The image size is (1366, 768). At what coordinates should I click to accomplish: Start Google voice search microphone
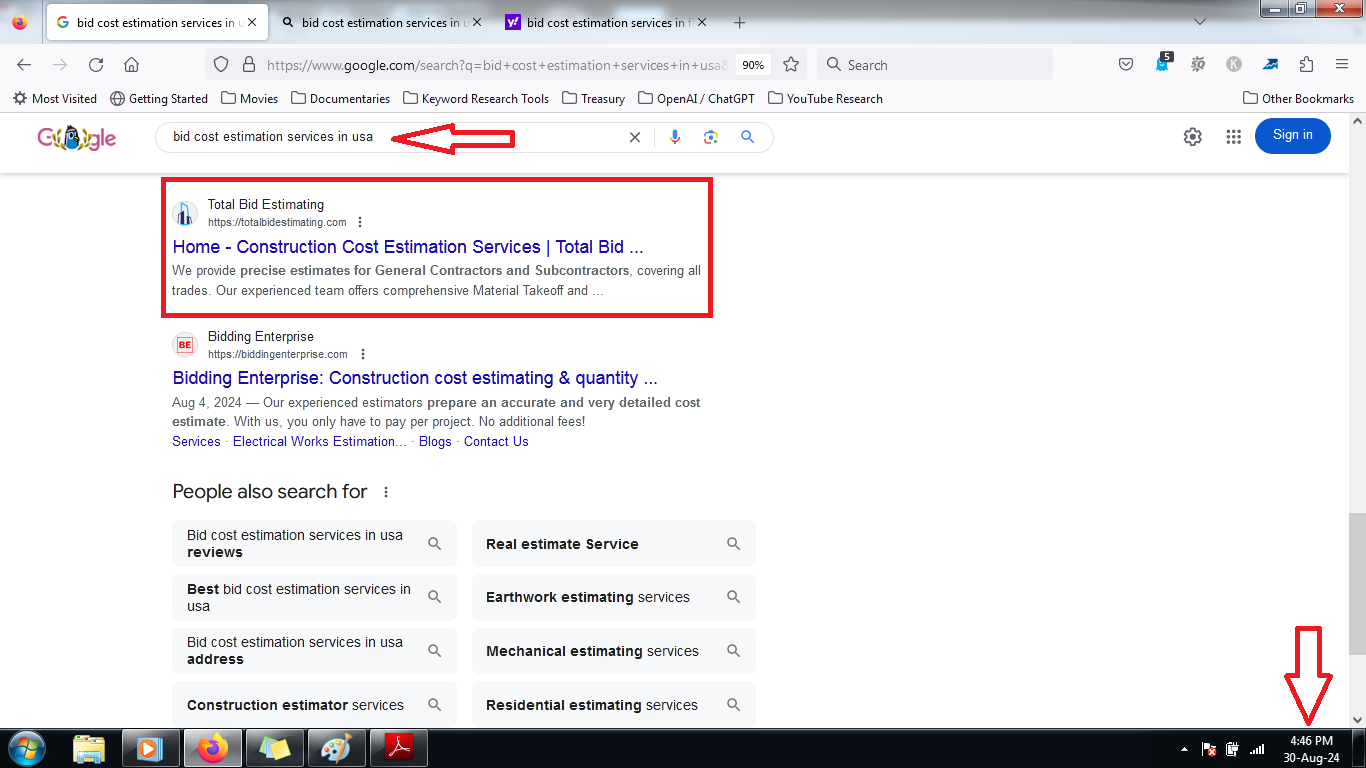pyautogui.click(x=675, y=137)
